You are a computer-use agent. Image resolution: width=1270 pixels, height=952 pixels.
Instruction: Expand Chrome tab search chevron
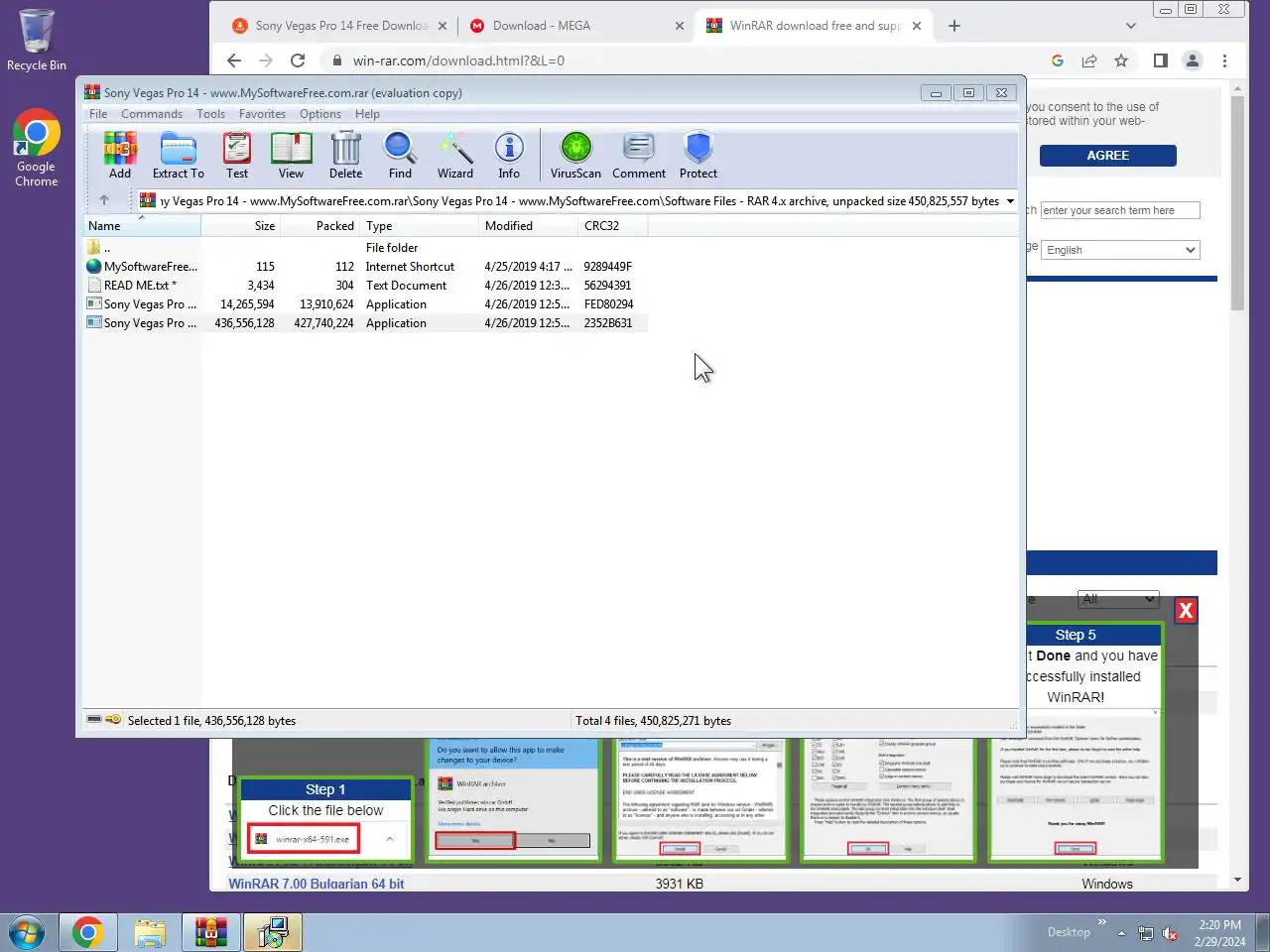pos(1131,26)
